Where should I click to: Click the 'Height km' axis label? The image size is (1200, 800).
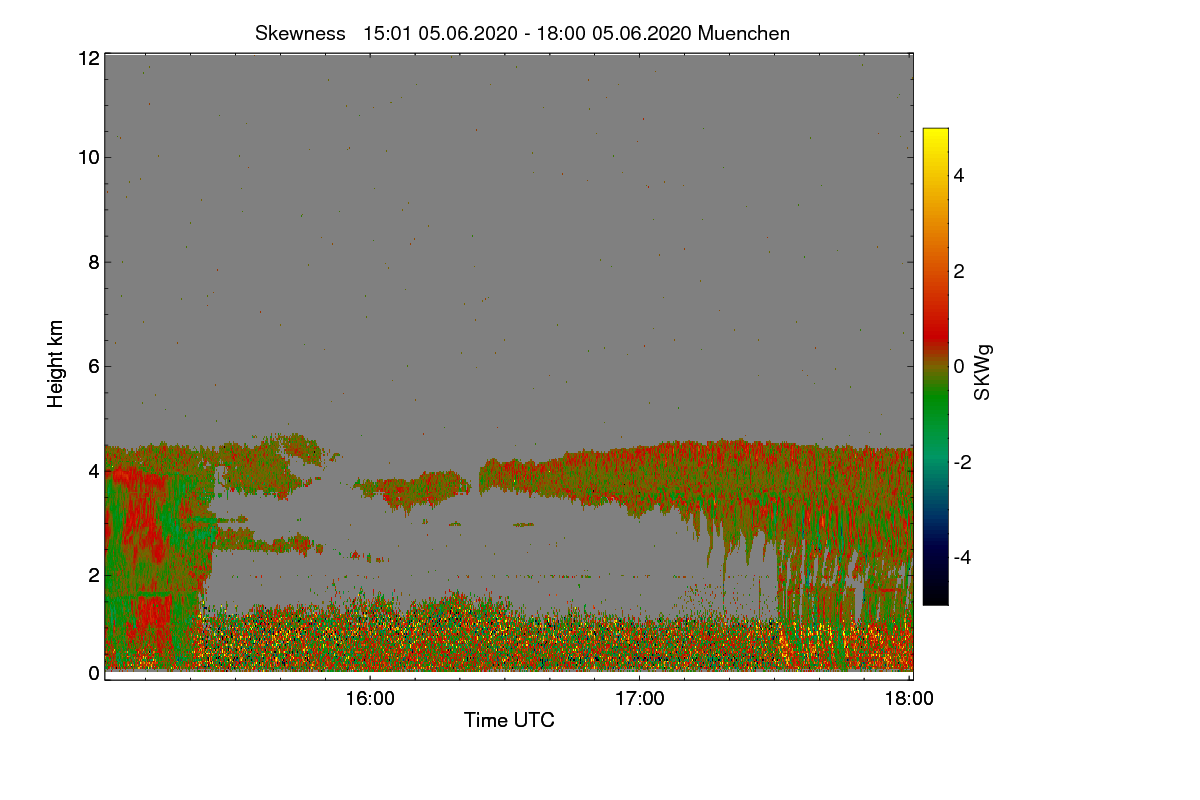pos(56,364)
